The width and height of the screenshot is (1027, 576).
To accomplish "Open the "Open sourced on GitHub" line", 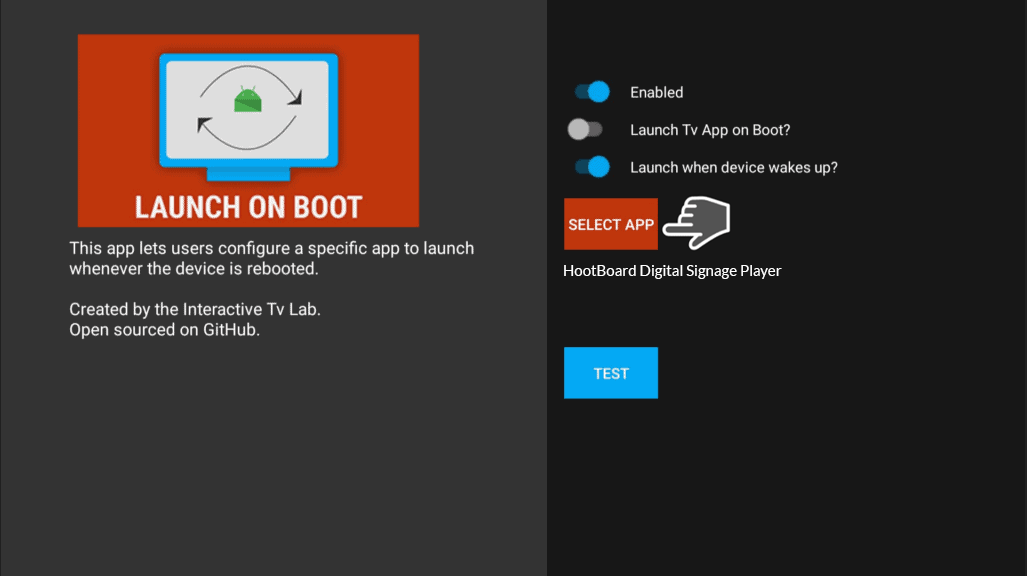I will coord(164,329).
